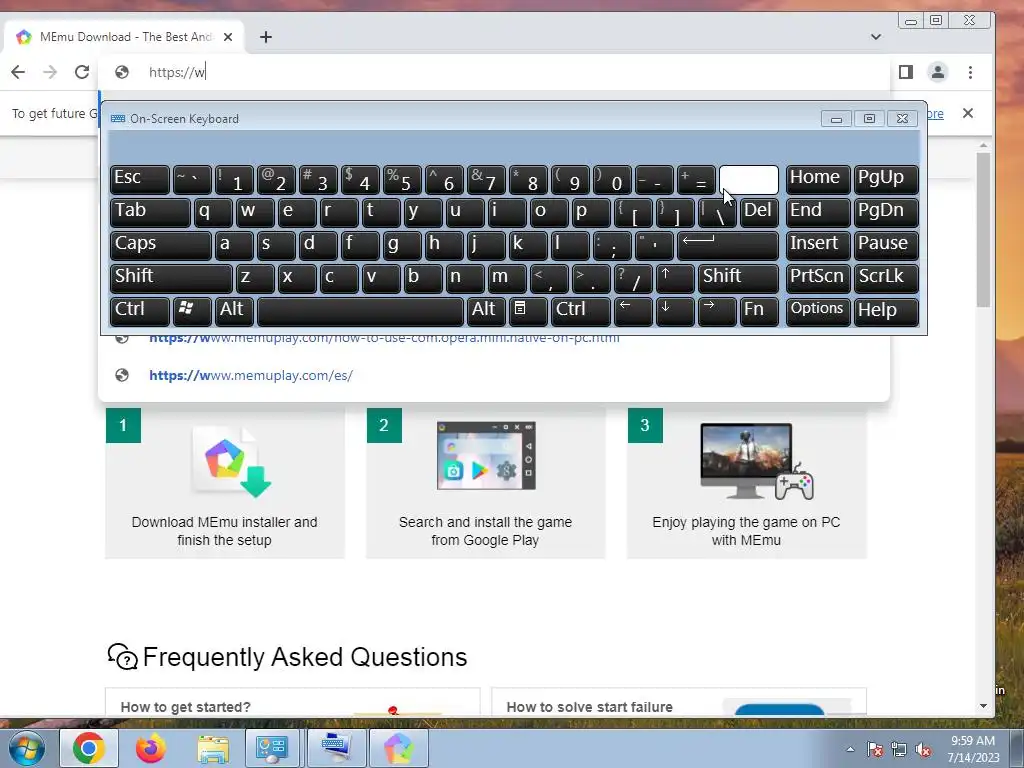Click the slash question mark key
Viewport: 1024px width, 768px height.
[633, 278]
